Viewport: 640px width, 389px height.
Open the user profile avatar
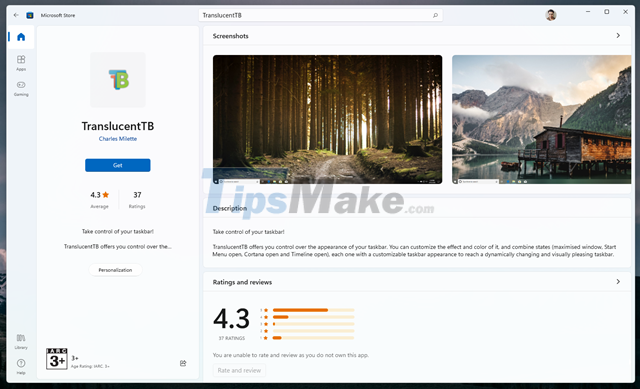coord(551,15)
